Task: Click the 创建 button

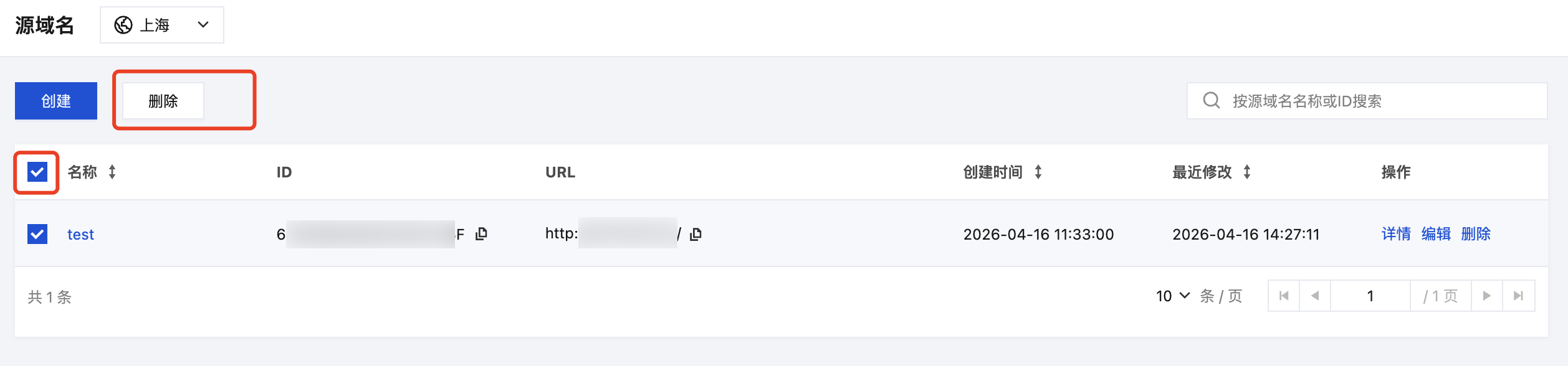Action: [x=56, y=101]
